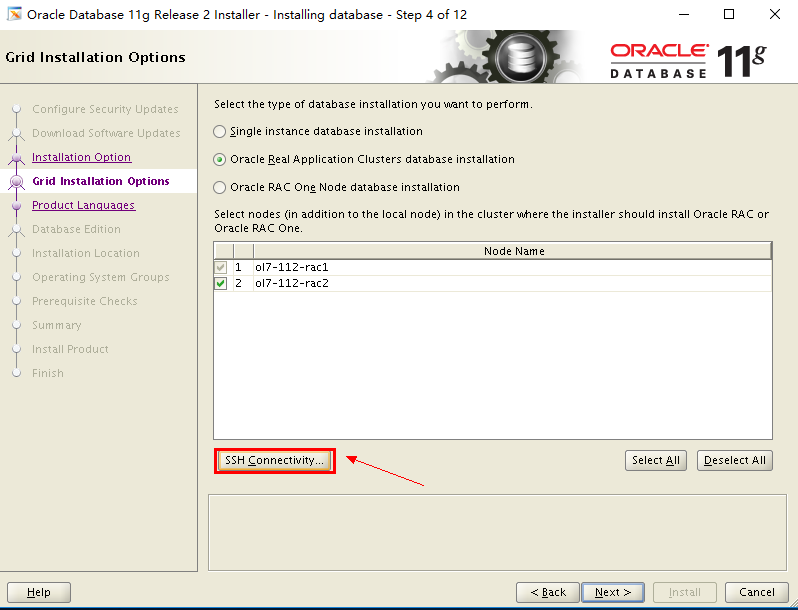This screenshot has width=798, height=610.
Task: Toggle checkbox for node ol7-112-rac2
Action: click(x=220, y=283)
